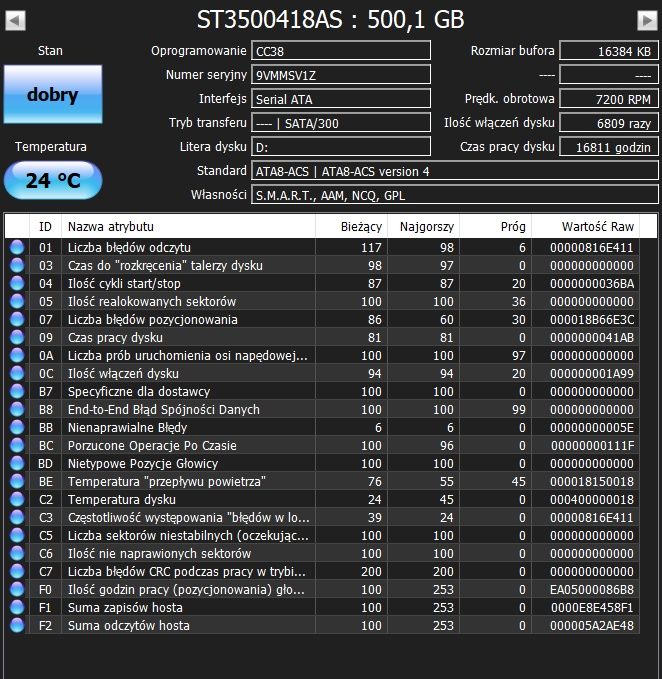Select the serial number field 9VMMSV1Z
Screen dimensions: 662x679
[341, 74]
